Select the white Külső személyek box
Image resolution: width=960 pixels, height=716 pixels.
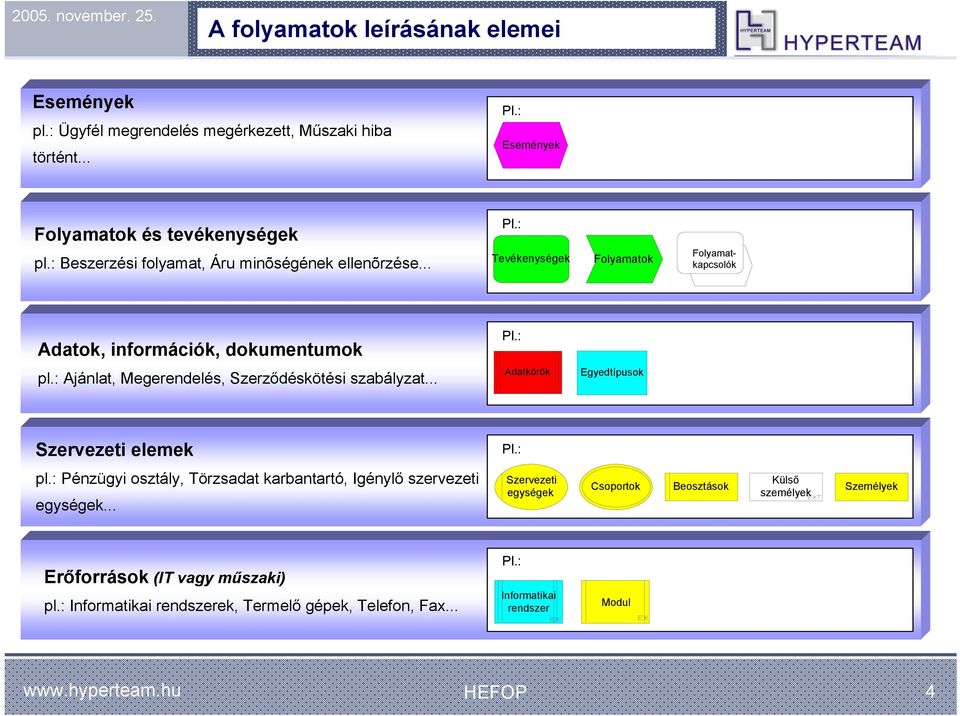pos(786,486)
